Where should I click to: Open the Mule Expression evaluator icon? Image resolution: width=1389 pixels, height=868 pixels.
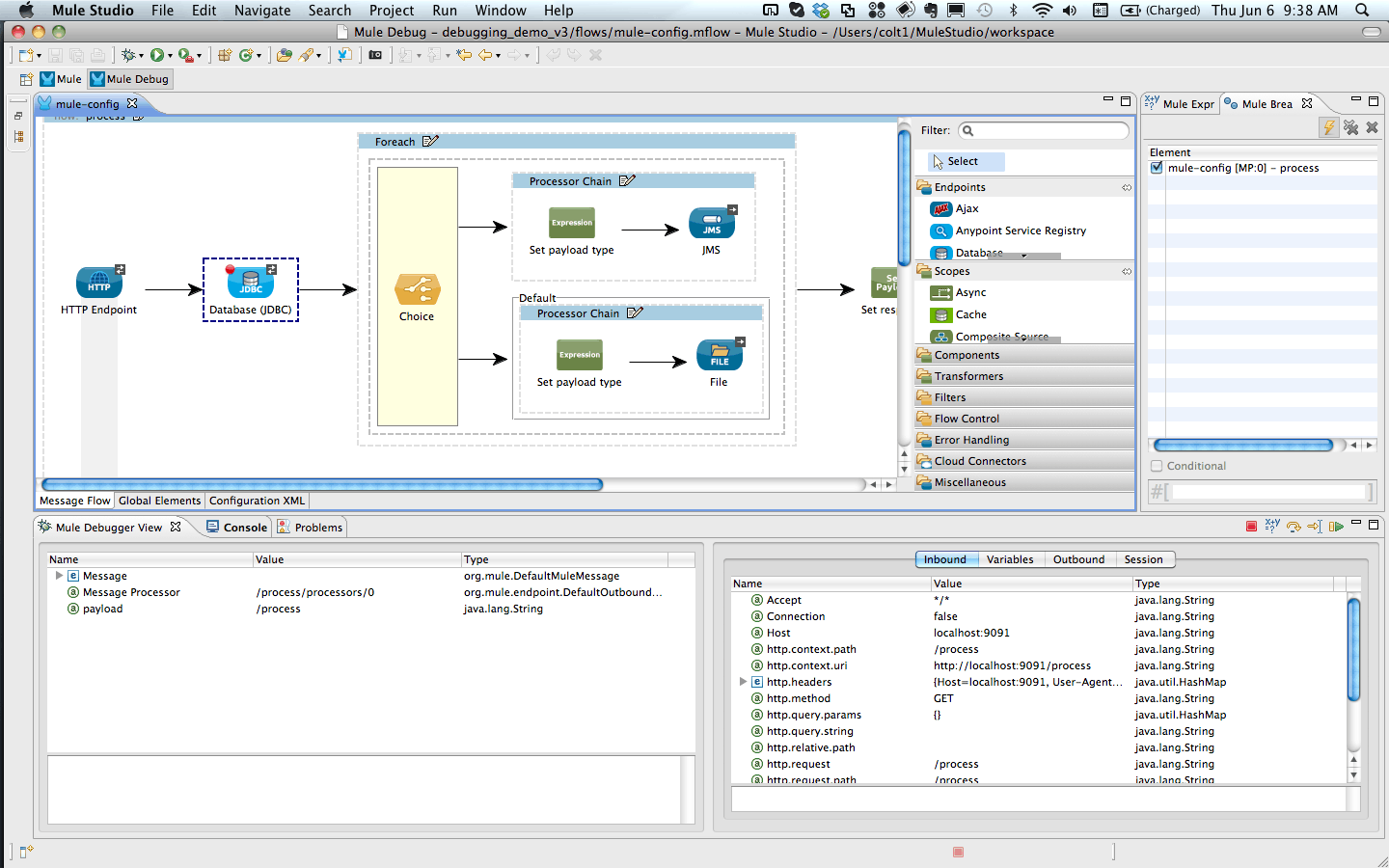tap(1272, 526)
